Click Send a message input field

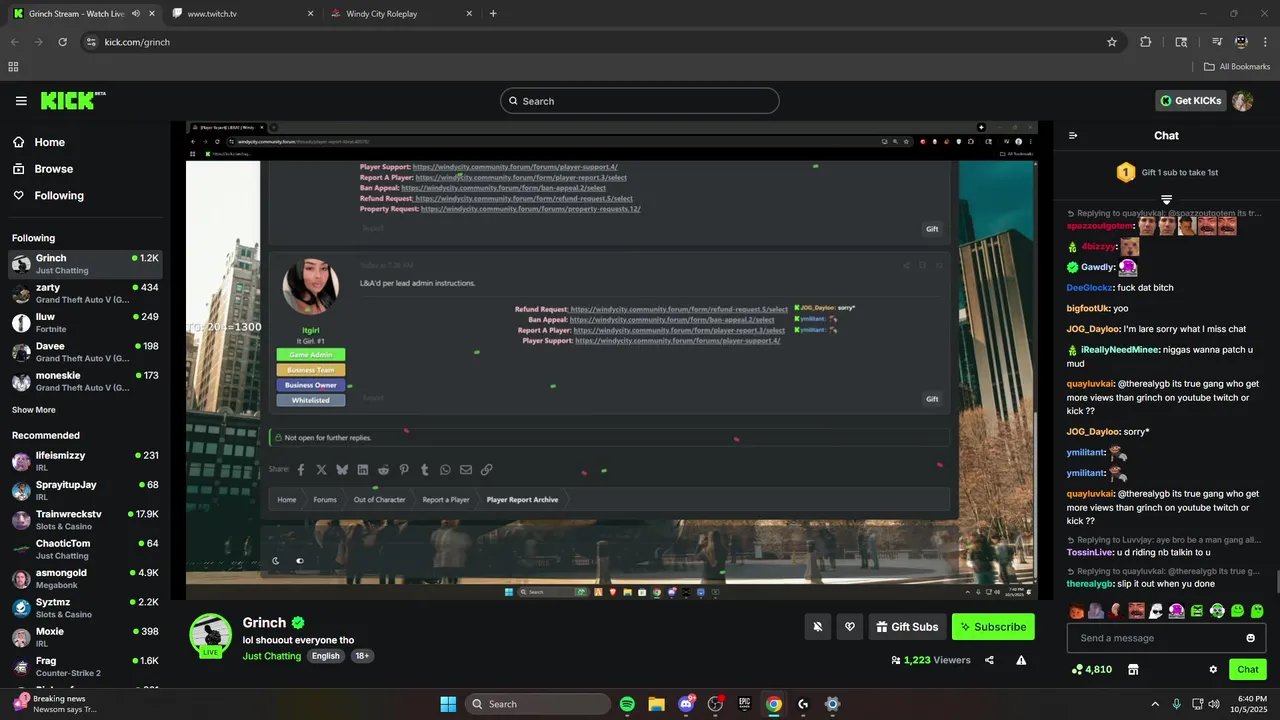tap(1156, 638)
